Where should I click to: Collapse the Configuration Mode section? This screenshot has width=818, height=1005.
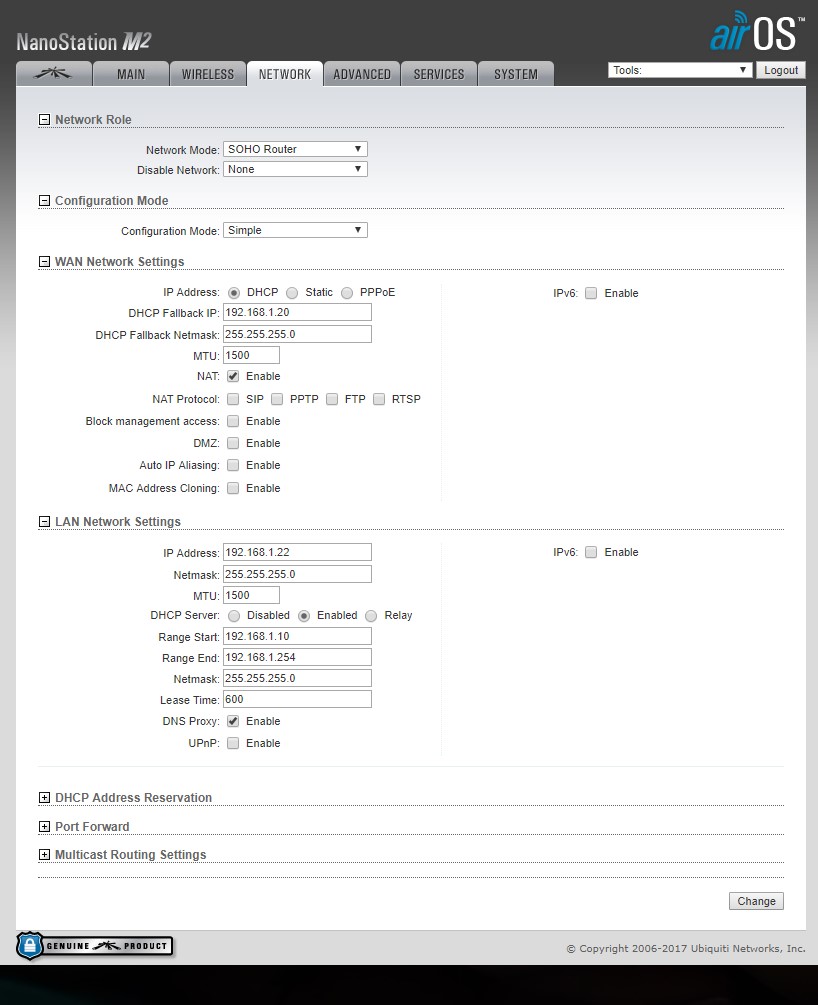click(44, 201)
